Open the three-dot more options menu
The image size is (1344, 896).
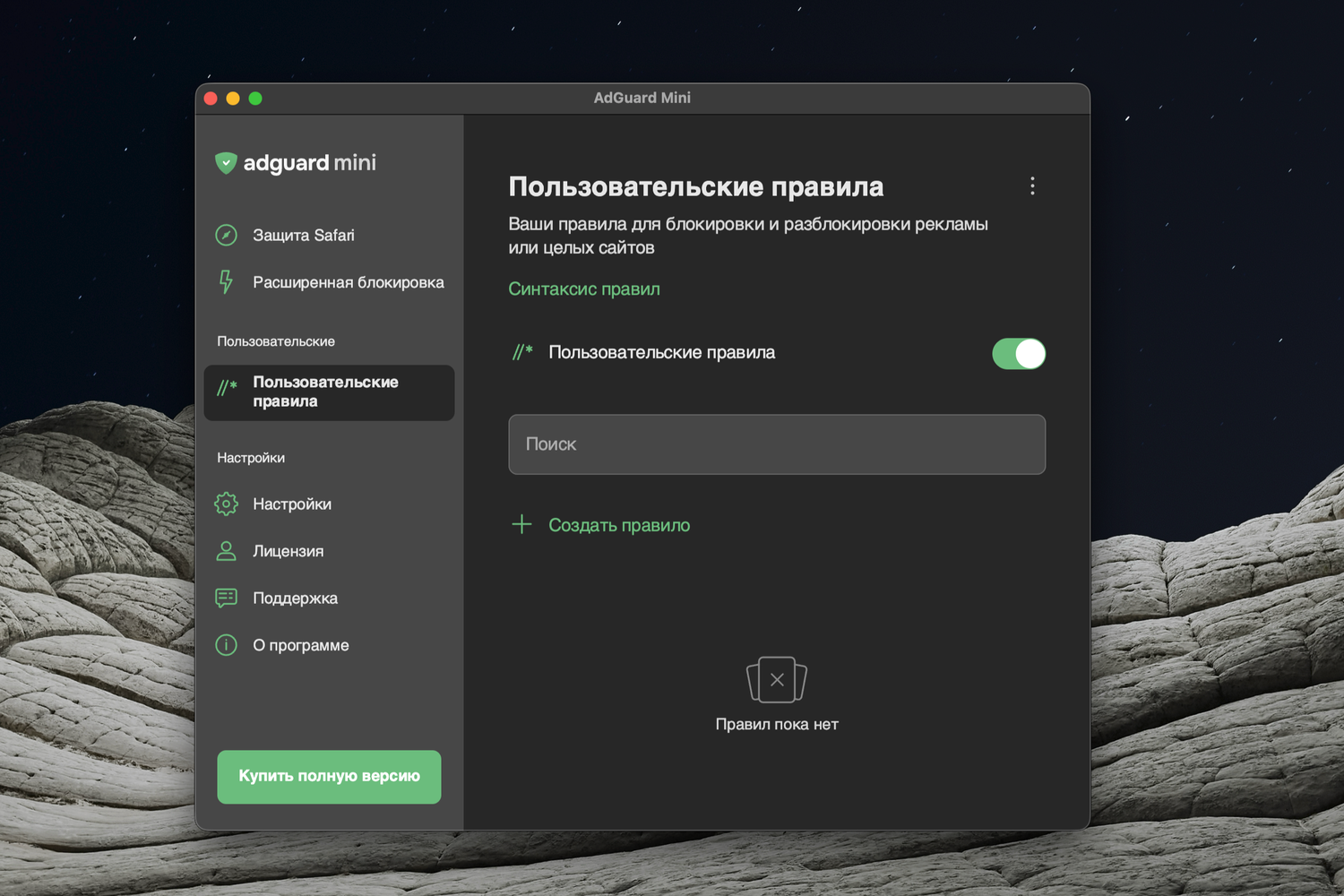[x=1032, y=185]
